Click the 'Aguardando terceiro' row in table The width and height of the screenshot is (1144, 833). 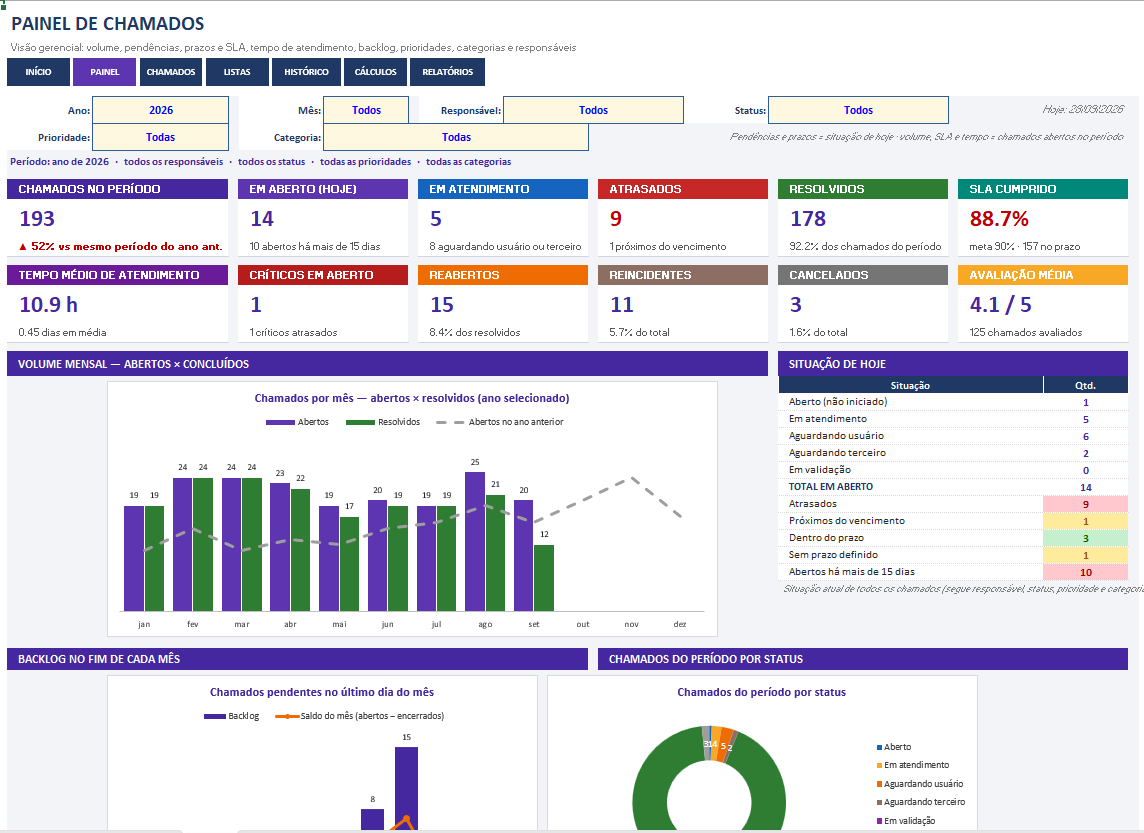[x=953, y=453]
